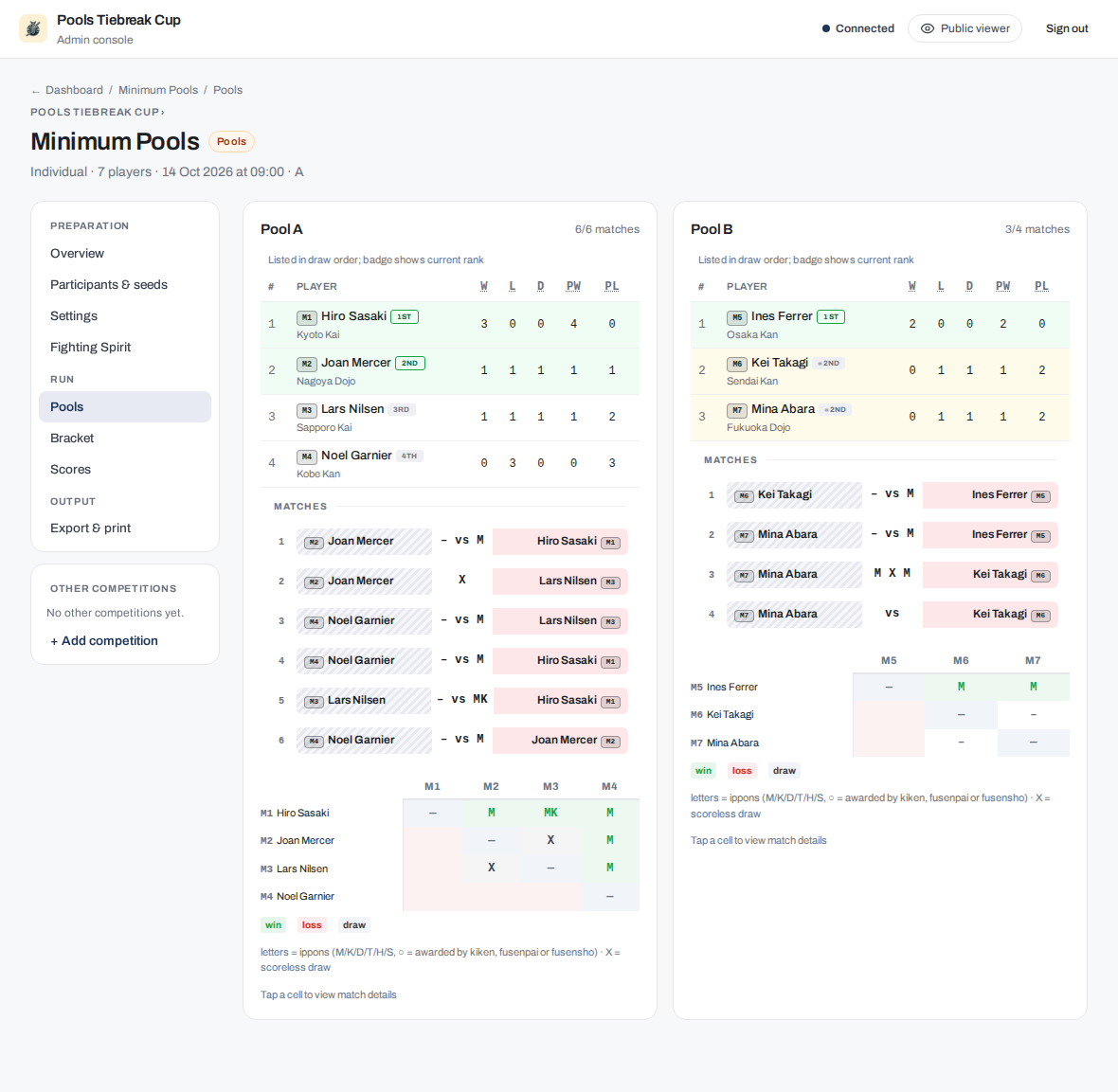Select Lars Nilsen row in Pool A standings

[x=450, y=417]
